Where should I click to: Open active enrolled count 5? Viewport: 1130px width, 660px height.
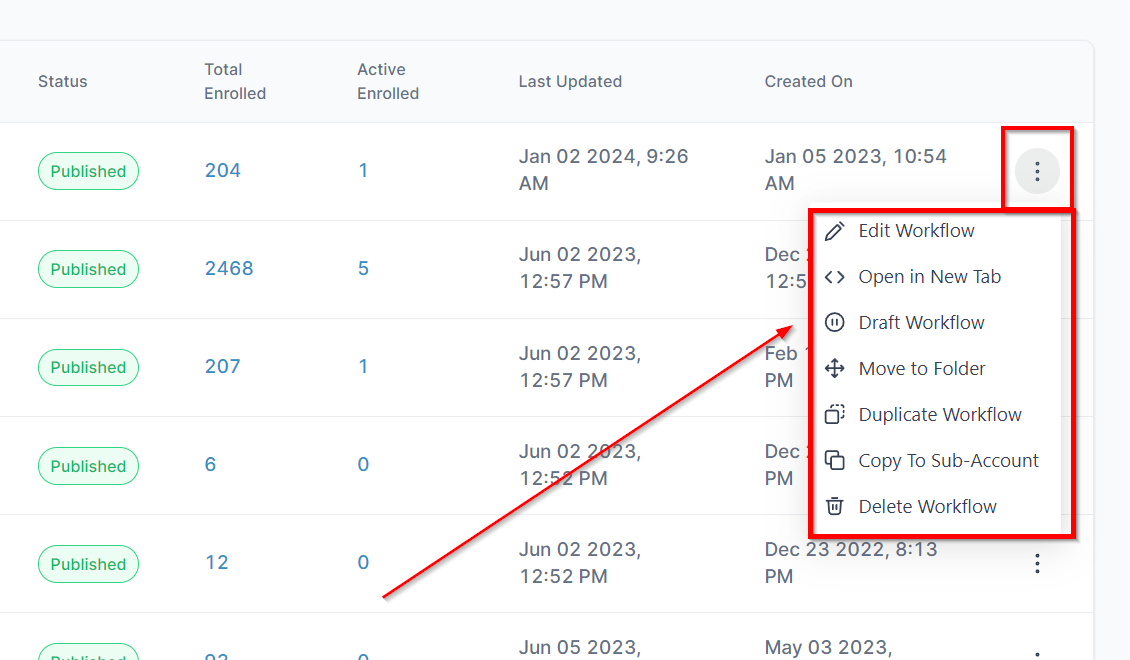click(363, 269)
